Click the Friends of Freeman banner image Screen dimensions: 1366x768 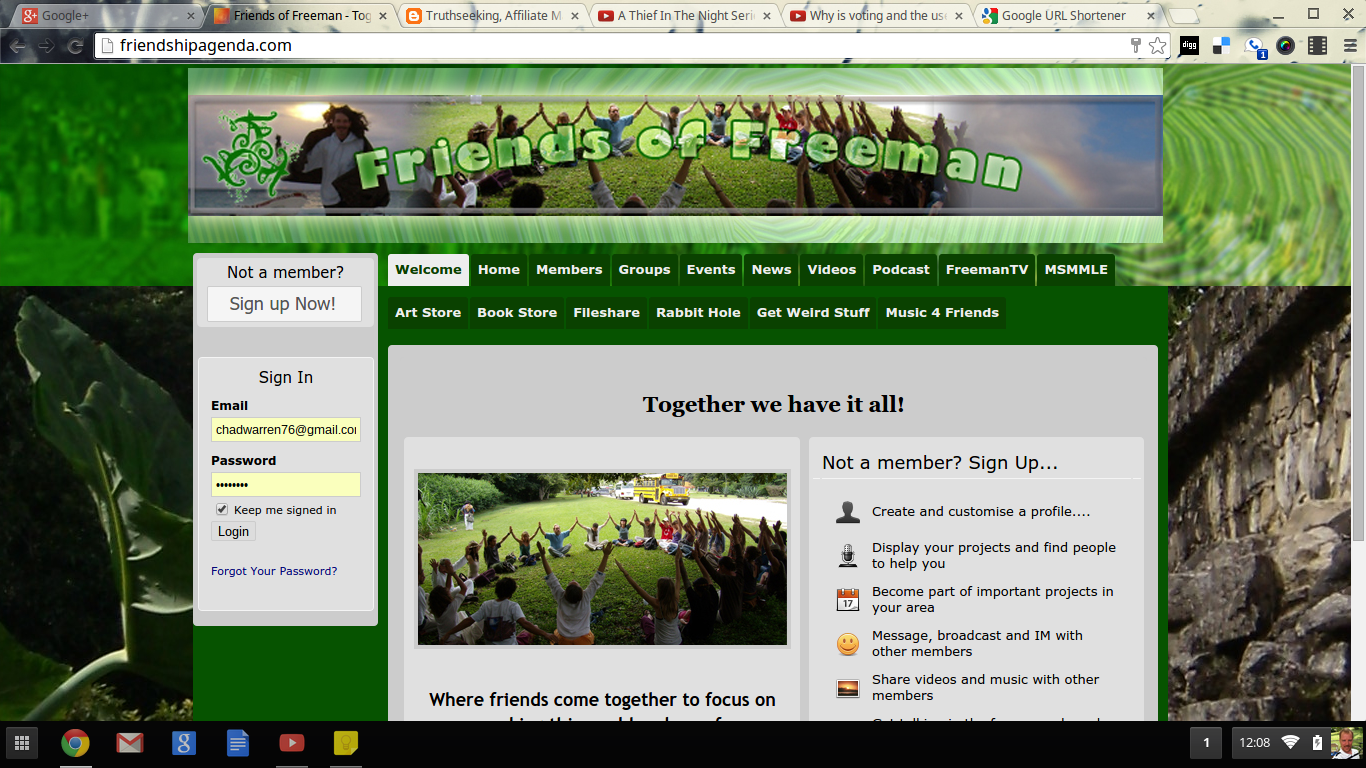pyautogui.click(x=676, y=155)
